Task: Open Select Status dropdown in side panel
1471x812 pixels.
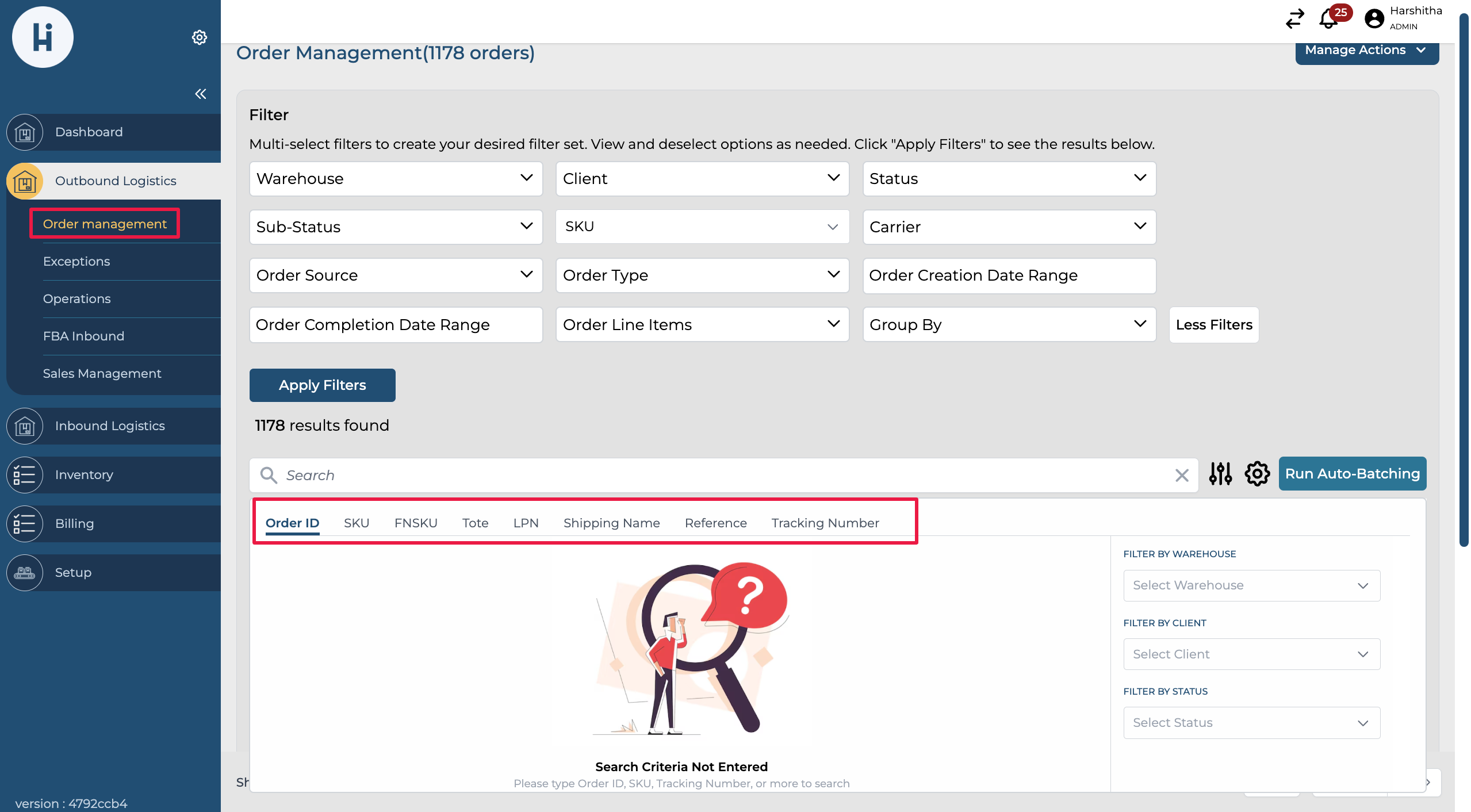Action: point(1251,723)
